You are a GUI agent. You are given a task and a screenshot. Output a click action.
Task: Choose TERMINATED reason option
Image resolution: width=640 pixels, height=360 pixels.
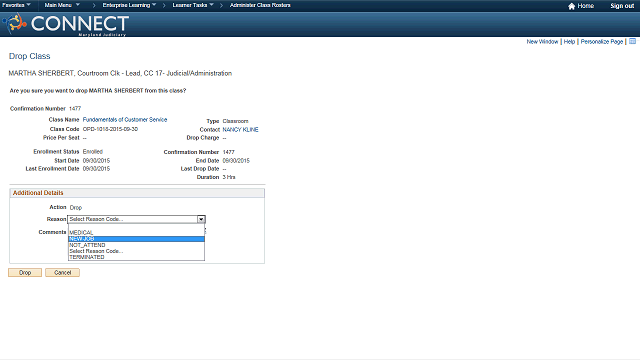136,257
